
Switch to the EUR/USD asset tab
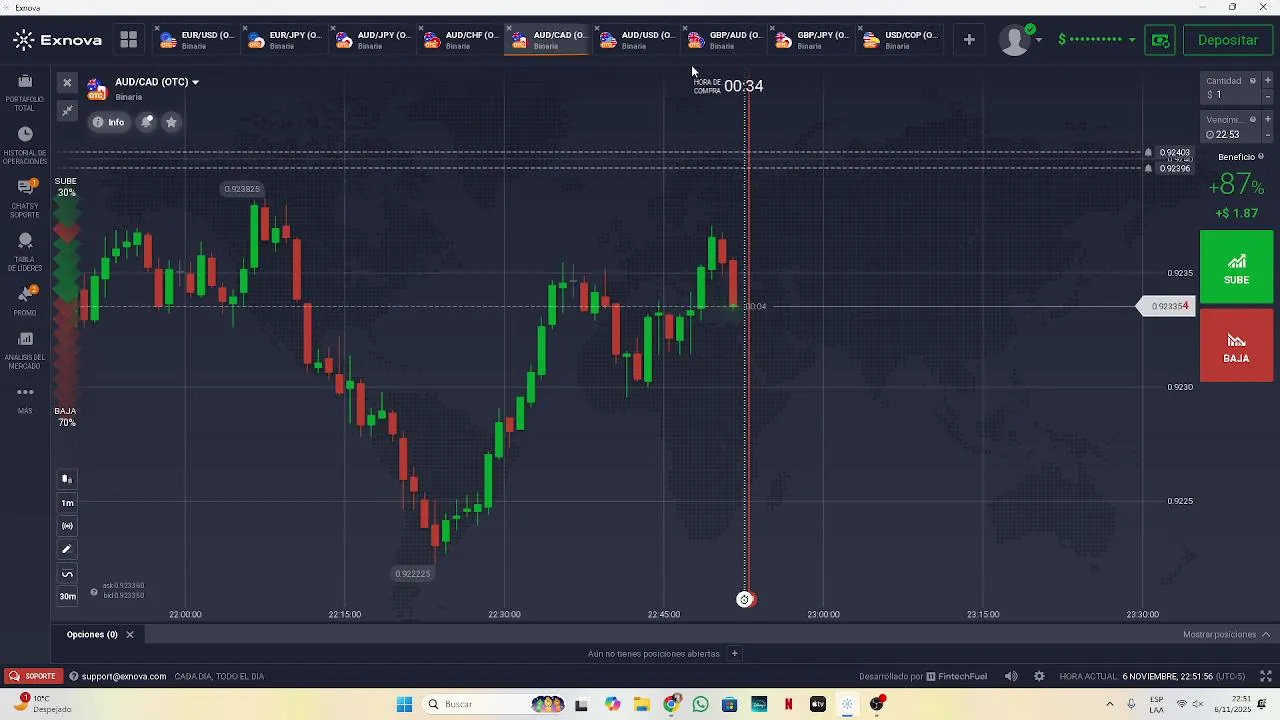[197, 40]
